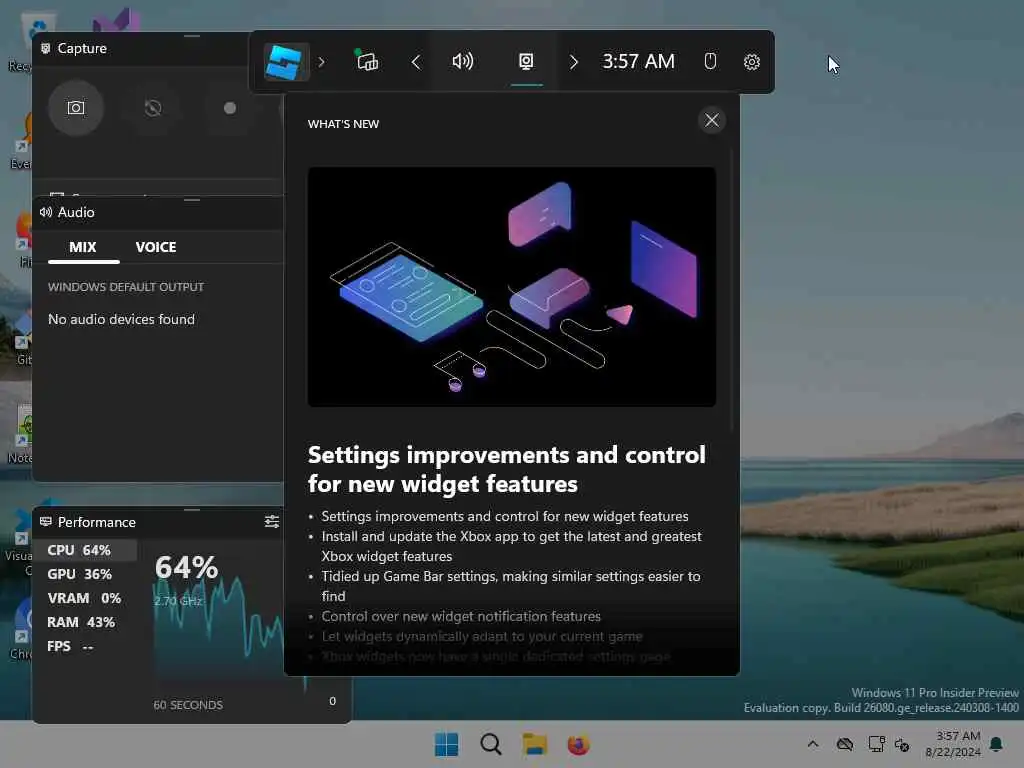Click the What's New panel scrollbar
This screenshot has height=768, width=1024.
click(x=731, y=291)
